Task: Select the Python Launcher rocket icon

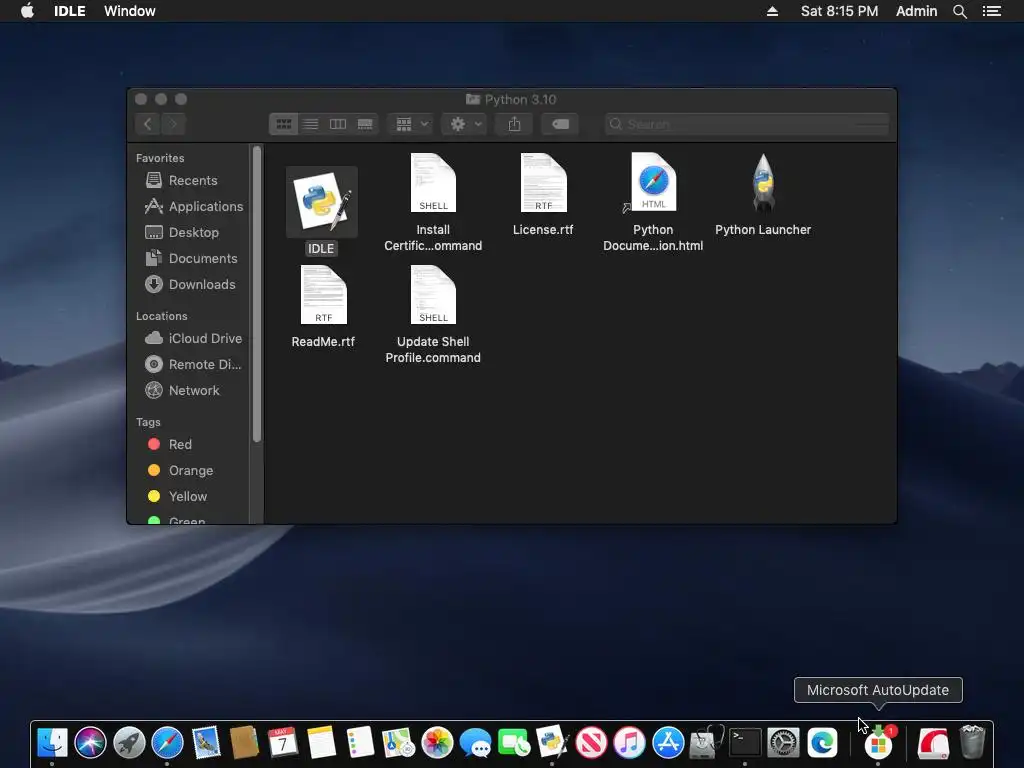Action: click(763, 184)
